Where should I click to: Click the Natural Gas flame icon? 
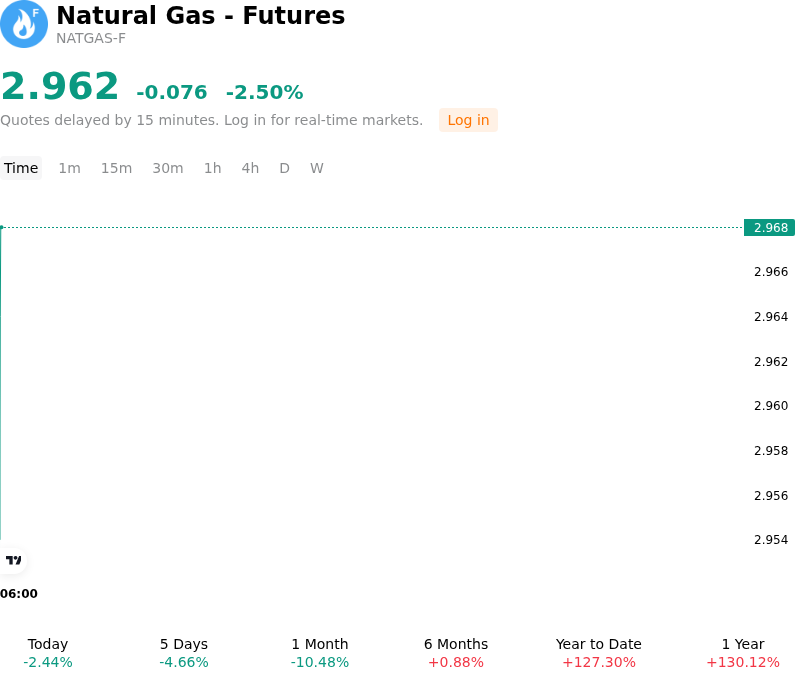click(x=23, y=24)
